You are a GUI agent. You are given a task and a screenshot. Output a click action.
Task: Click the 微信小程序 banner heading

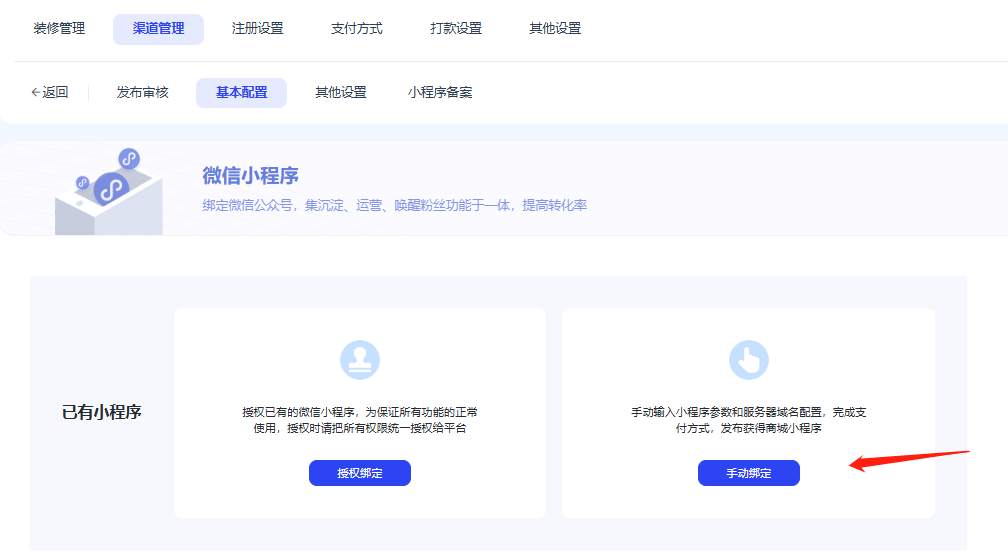tap(250, 176)
